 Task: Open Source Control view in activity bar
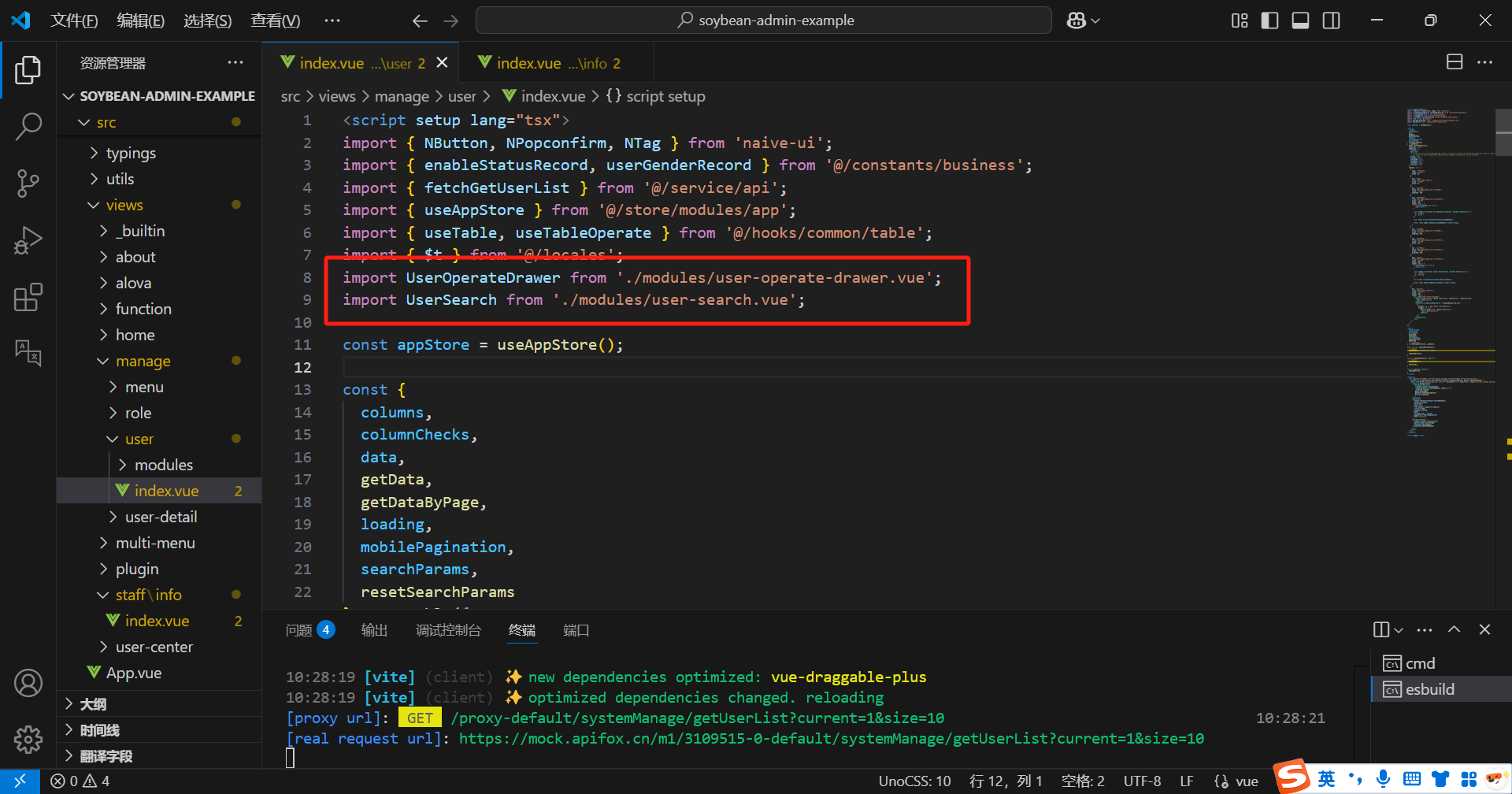[x=28, y=183]
